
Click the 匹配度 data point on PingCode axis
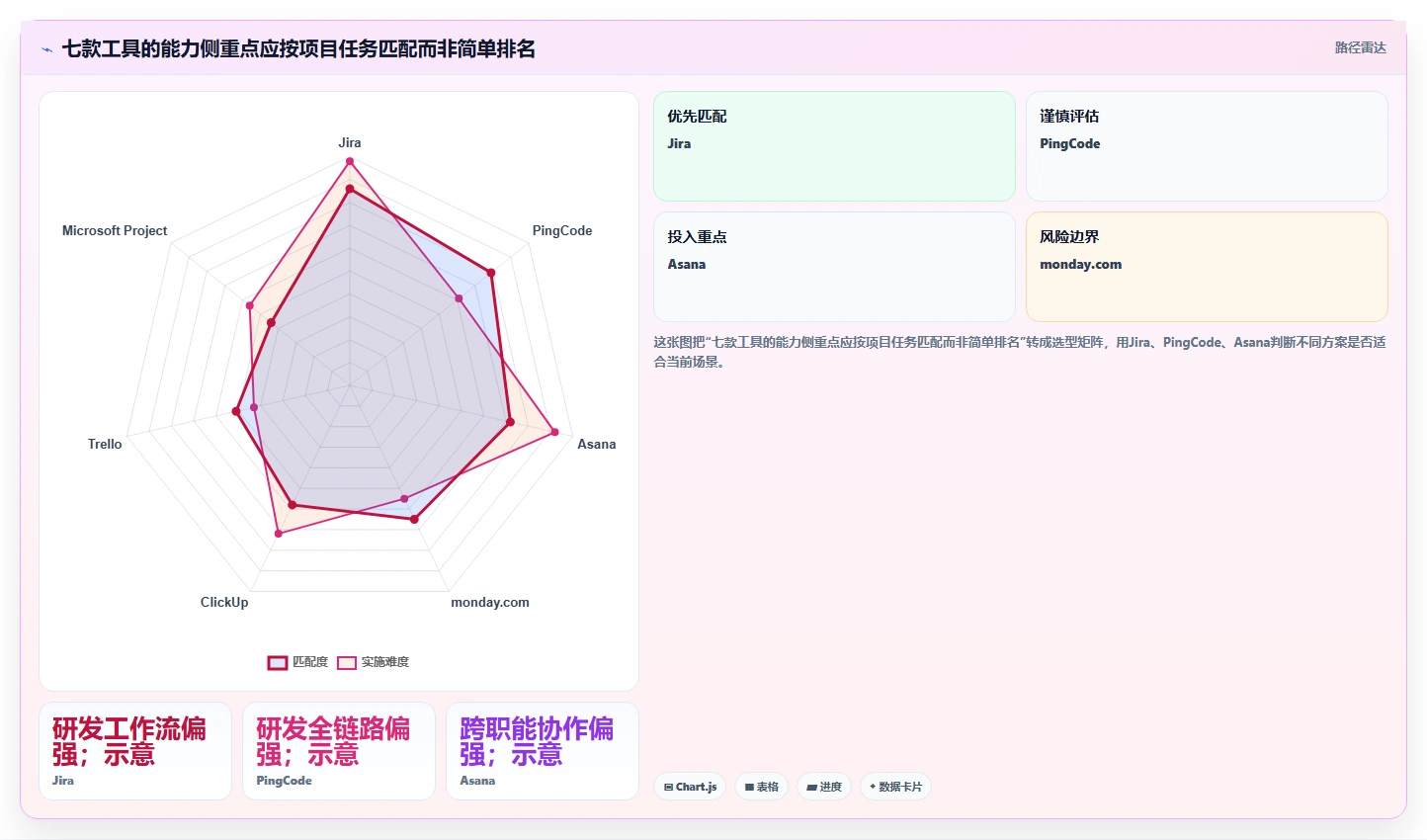(x=490, y=272)
